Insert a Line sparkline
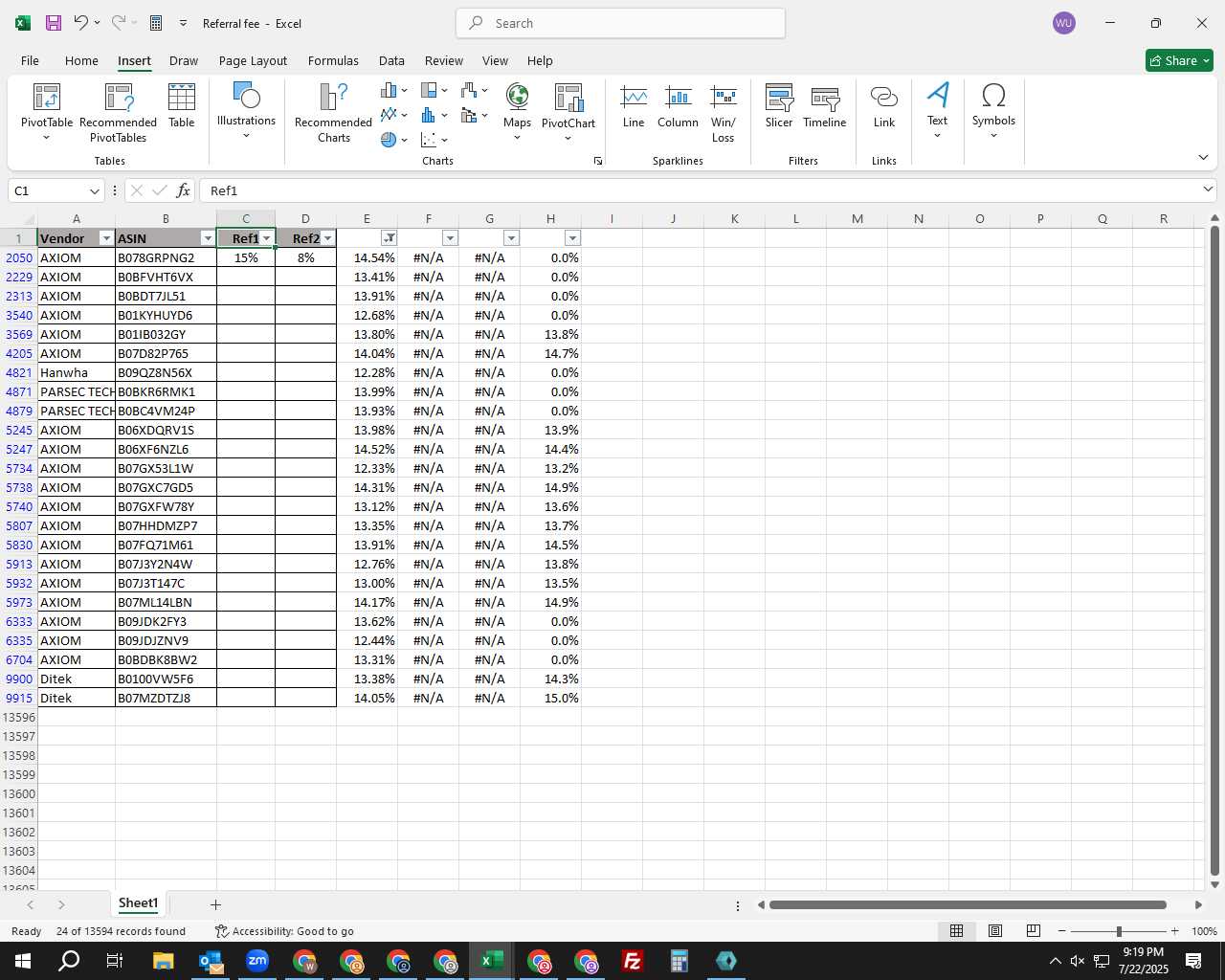The image size is (1225, 980). pyautogui.click(x=634, y=105)
